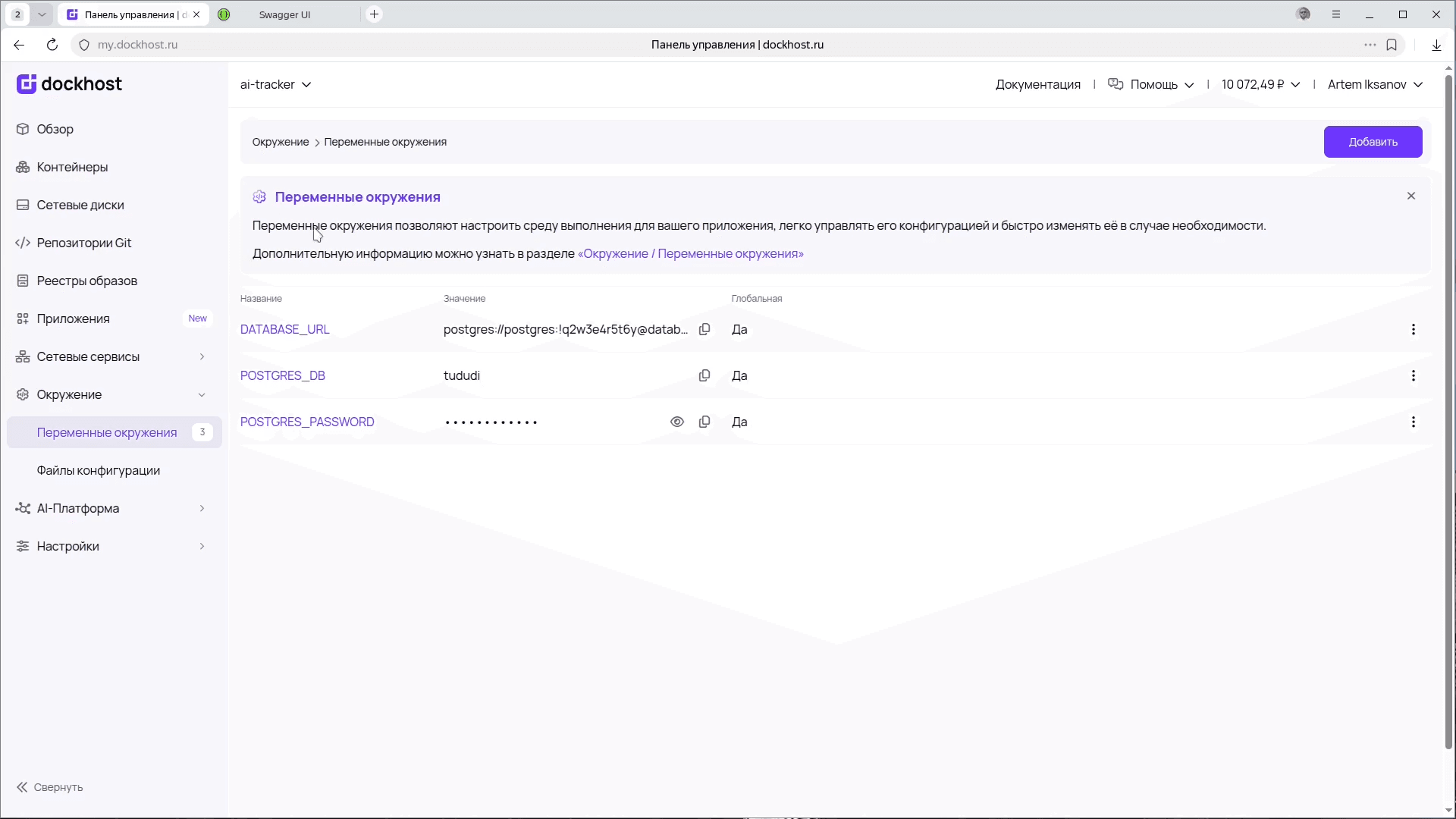Image resolution: width=1456 pixels, height=819 pixels.
Task: Reload the page with browser refresh icon
Action: point(52,45)
